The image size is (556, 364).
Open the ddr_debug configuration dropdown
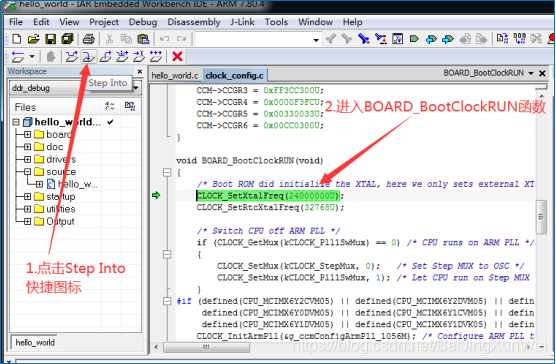point(136,88)
